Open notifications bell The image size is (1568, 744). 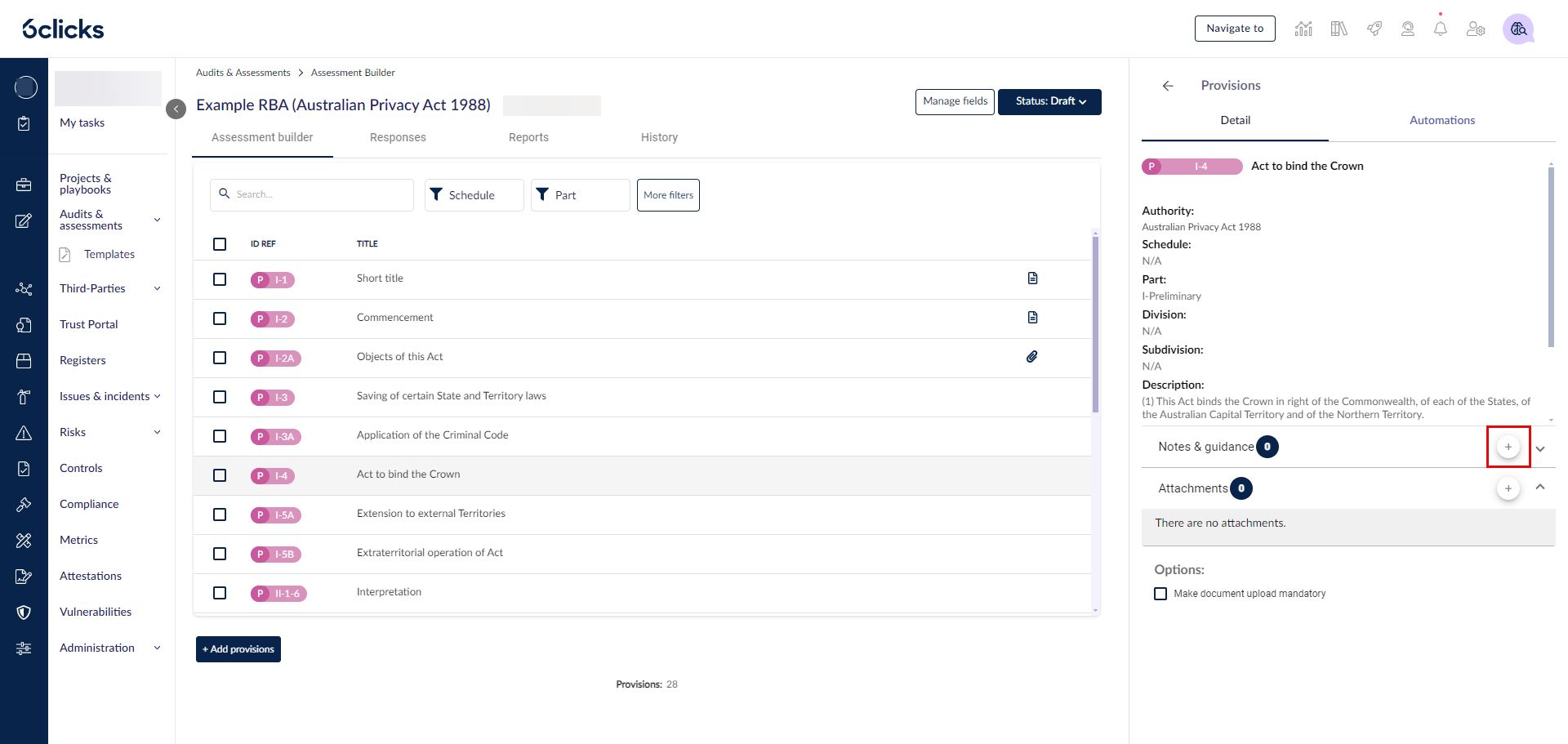tap(1441, 29)
